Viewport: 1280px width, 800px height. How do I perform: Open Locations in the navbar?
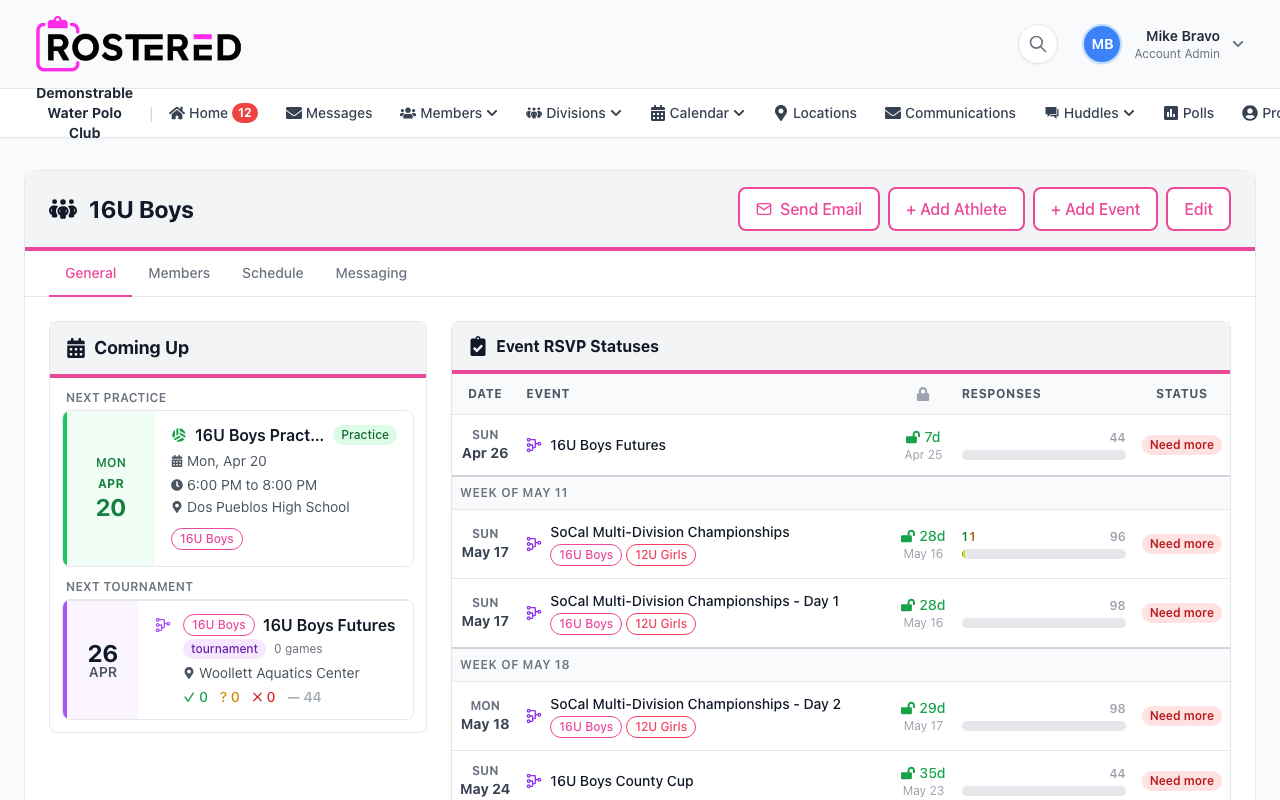pos(815,113)
